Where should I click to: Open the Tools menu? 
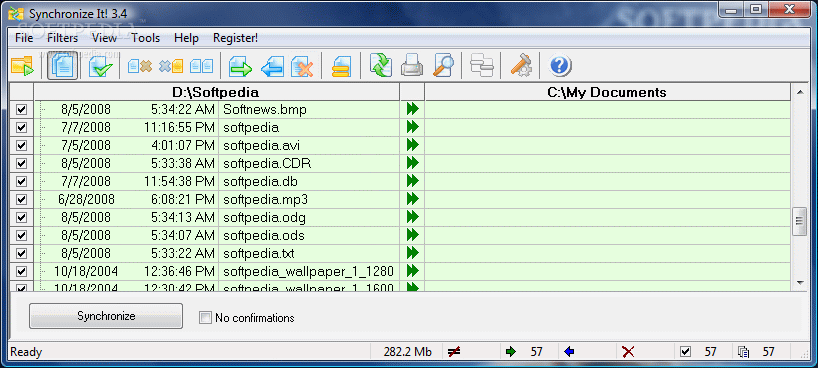(146, 38)
